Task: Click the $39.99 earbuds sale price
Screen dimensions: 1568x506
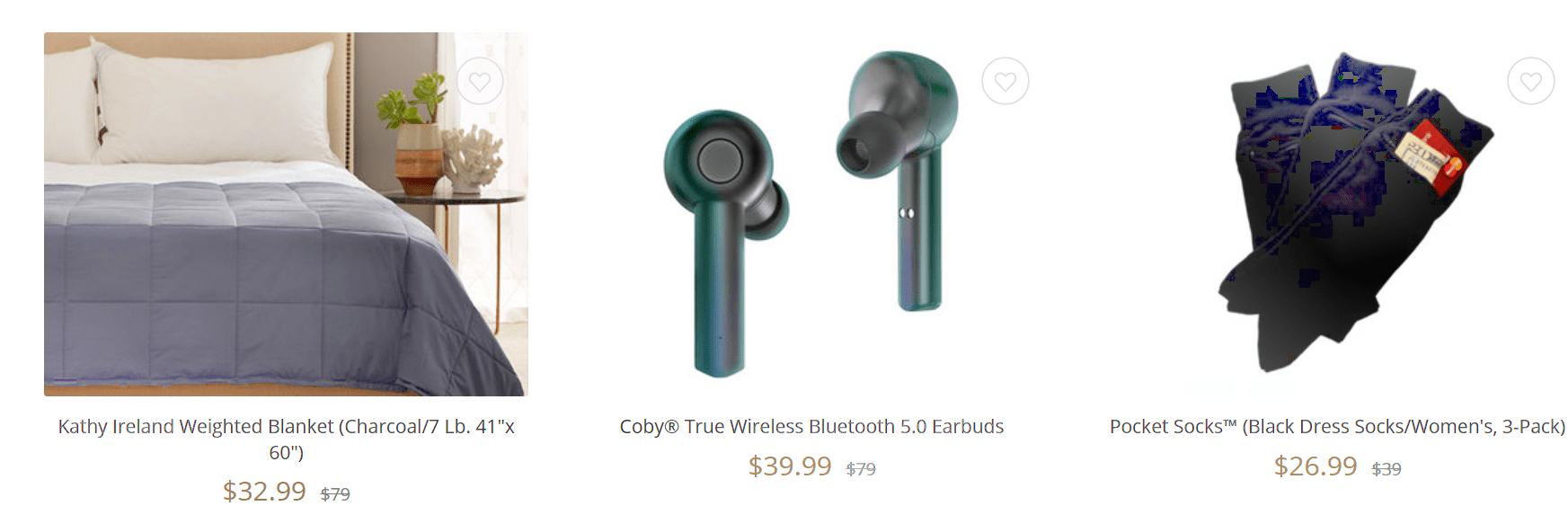Action: (790, 466)
